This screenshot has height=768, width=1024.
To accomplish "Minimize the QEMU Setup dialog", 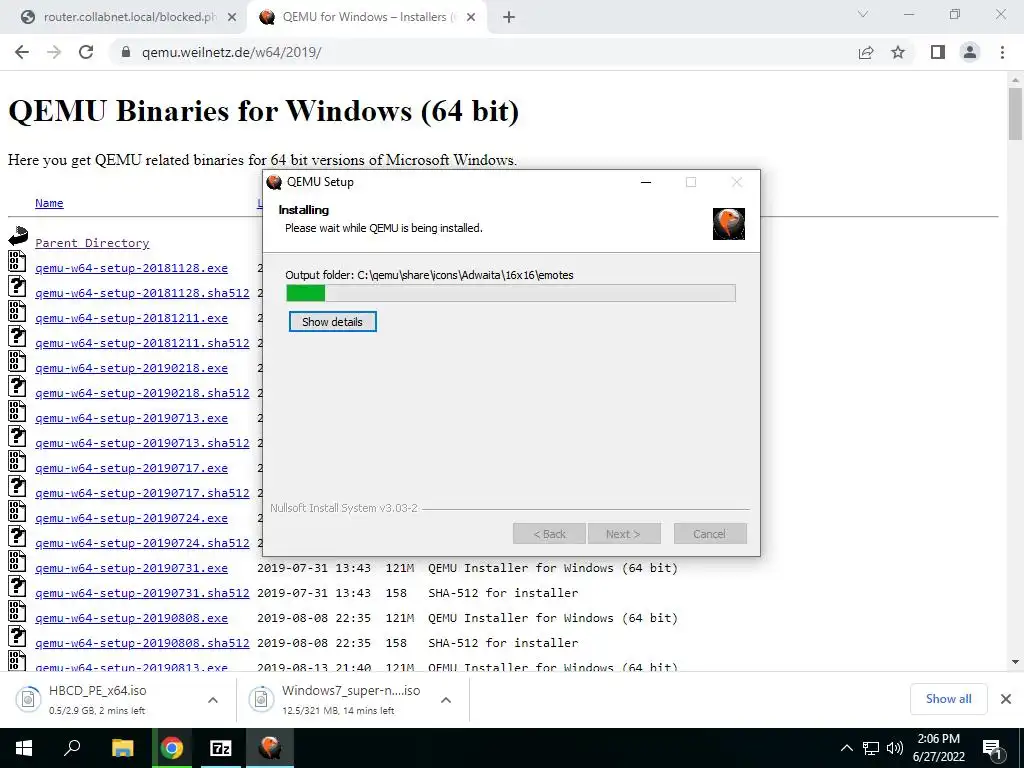I will 646,182.
